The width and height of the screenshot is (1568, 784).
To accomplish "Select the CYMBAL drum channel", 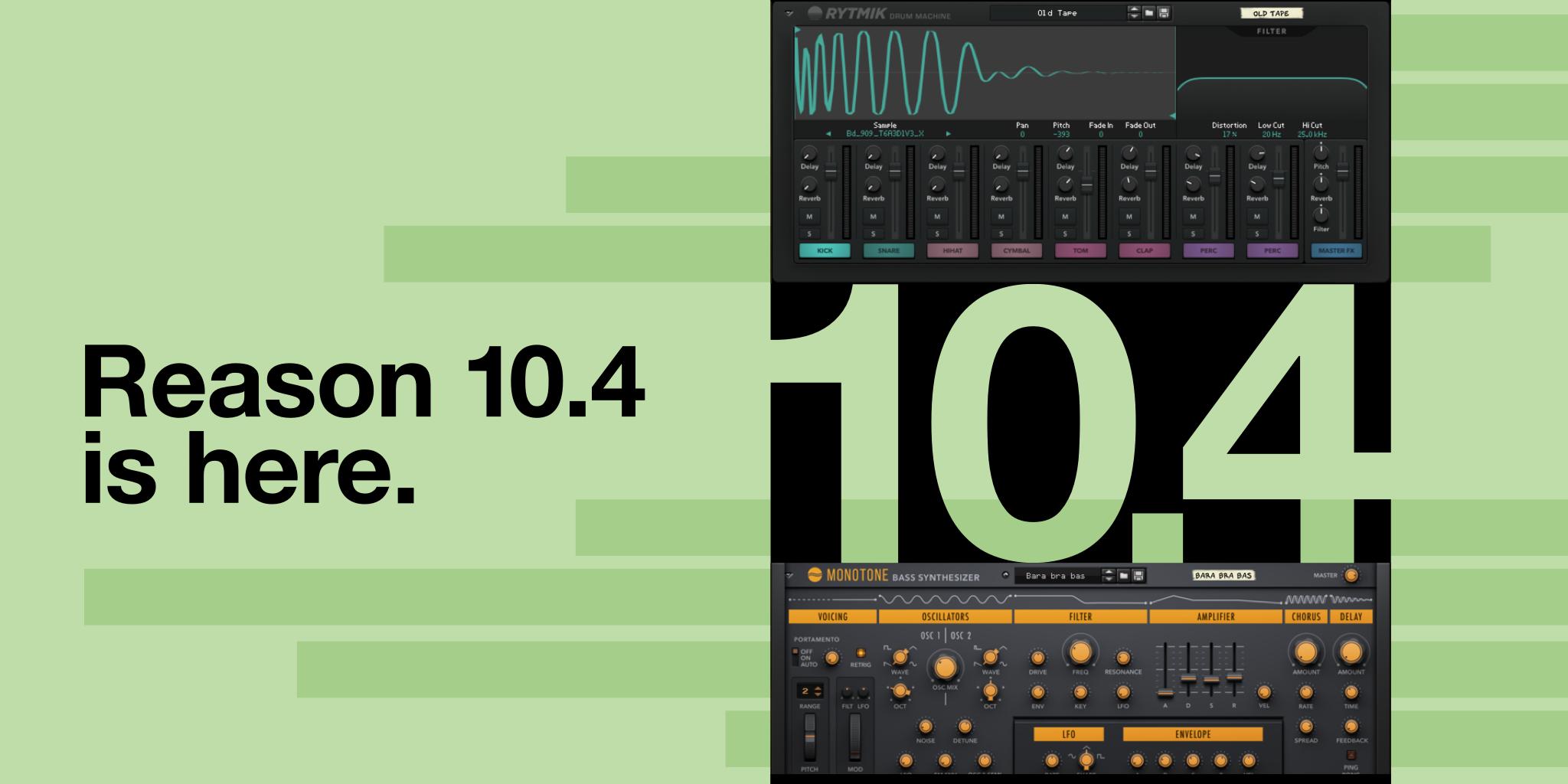I will (x=1017, y=250).
